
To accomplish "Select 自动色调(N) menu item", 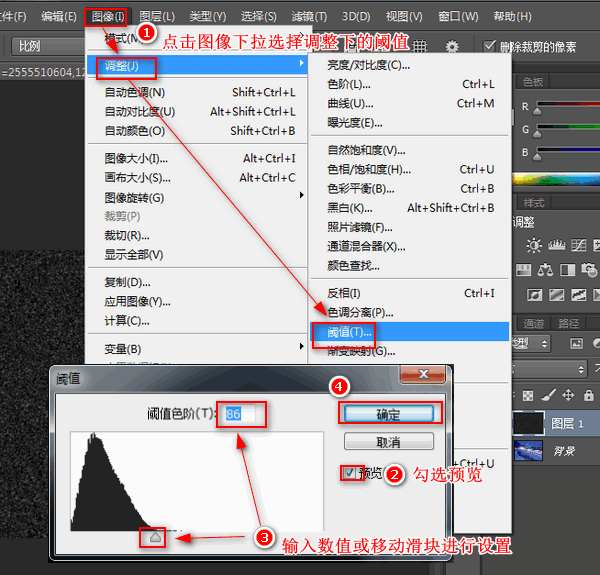I will point(197,92).
